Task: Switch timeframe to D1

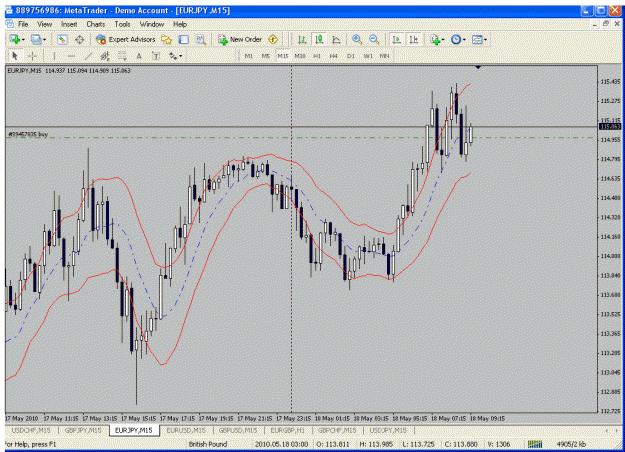Action: pyautogui.click(x=351, y=56)
